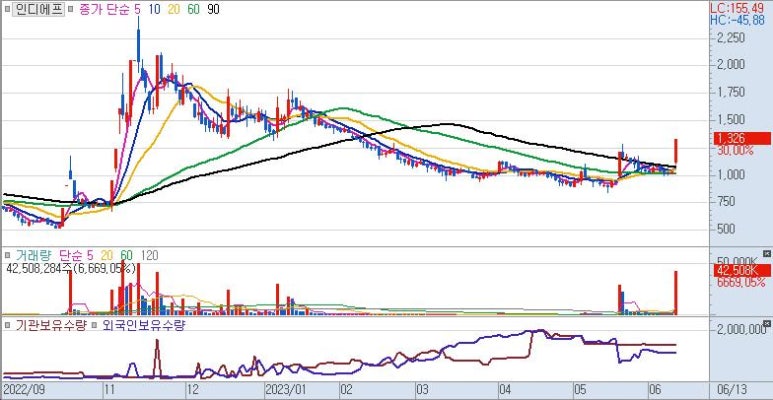This screenshot has height=400, width=773.
Task: Click the 06/13 current date label
Action: [733, 389]
